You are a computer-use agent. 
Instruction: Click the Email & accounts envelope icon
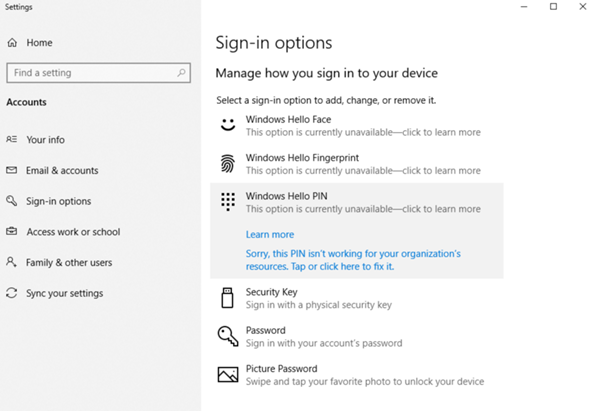click(12, 170)
